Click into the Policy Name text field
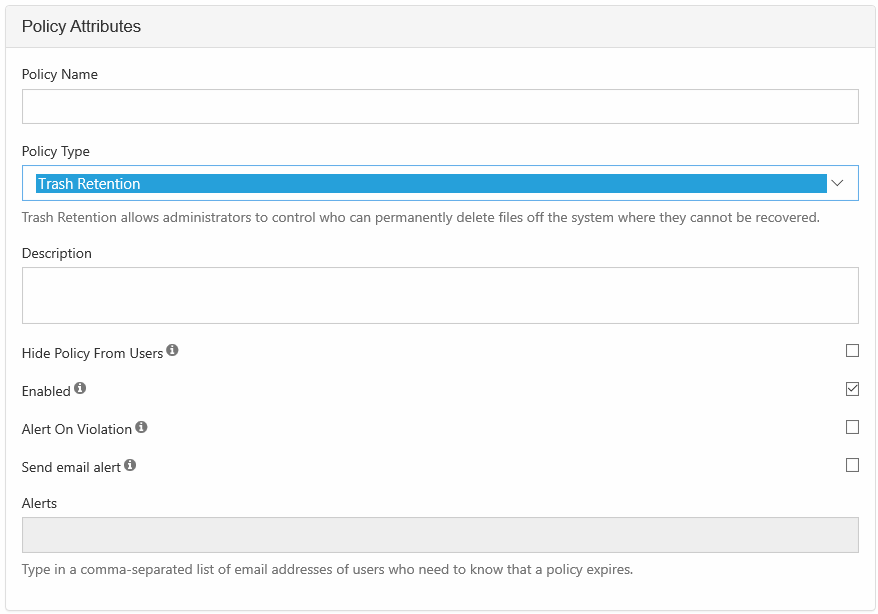Viewport: 878px width, 614px height. pos(440,106)
